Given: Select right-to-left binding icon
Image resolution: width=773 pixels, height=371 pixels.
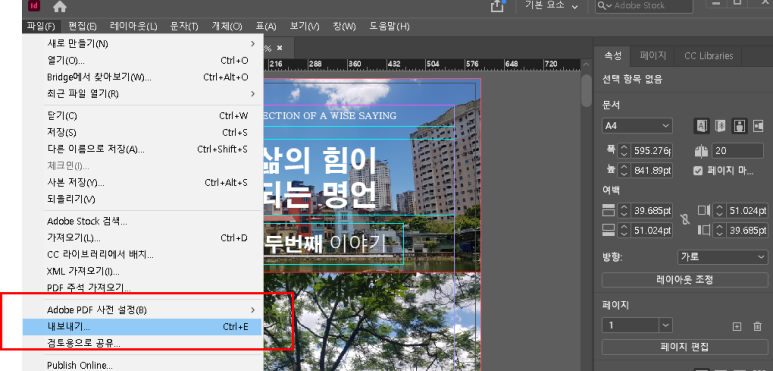Looking at the screenshot, I should tap(720, 126).
